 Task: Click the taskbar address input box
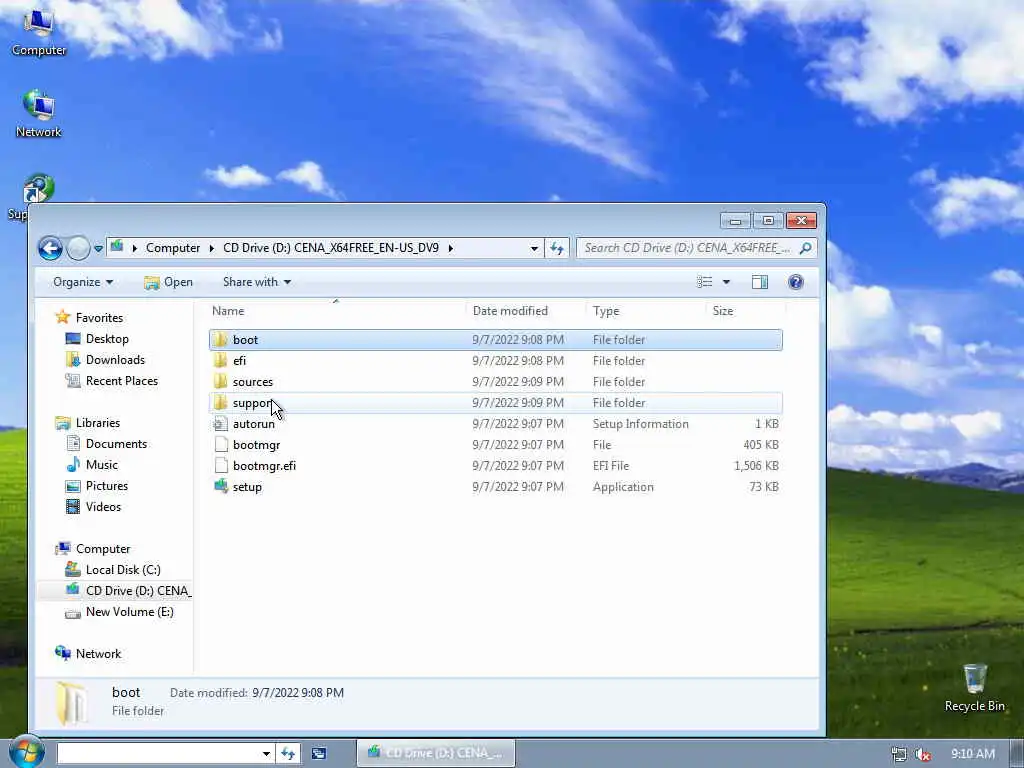tap(159, 754)
